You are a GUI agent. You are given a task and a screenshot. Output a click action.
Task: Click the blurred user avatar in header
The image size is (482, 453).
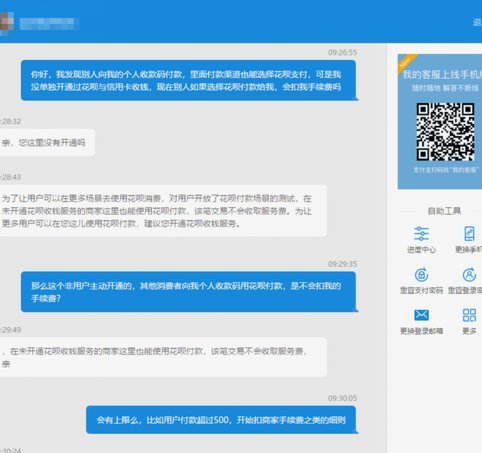7,23
